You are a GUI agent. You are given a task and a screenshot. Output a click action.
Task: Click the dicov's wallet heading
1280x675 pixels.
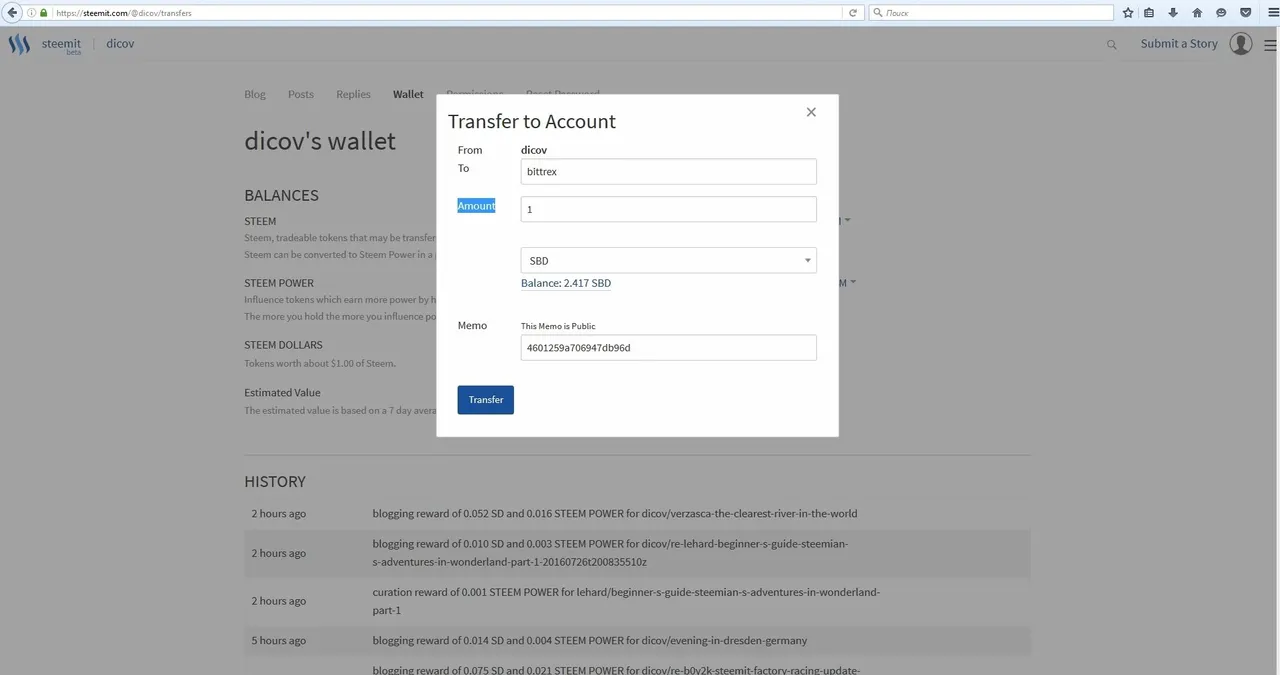tap(320, 141)
